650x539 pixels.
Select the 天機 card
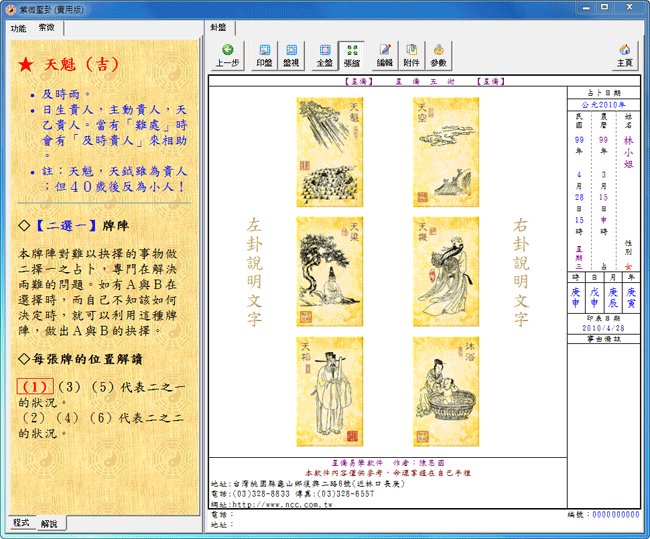click(446, 272)
